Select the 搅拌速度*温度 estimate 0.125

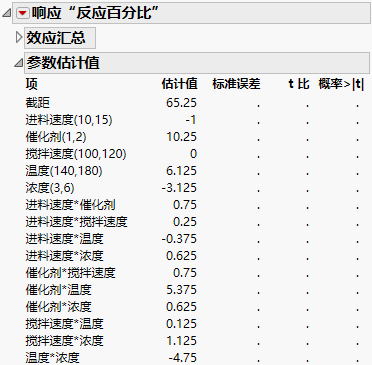tap(182, 324)
